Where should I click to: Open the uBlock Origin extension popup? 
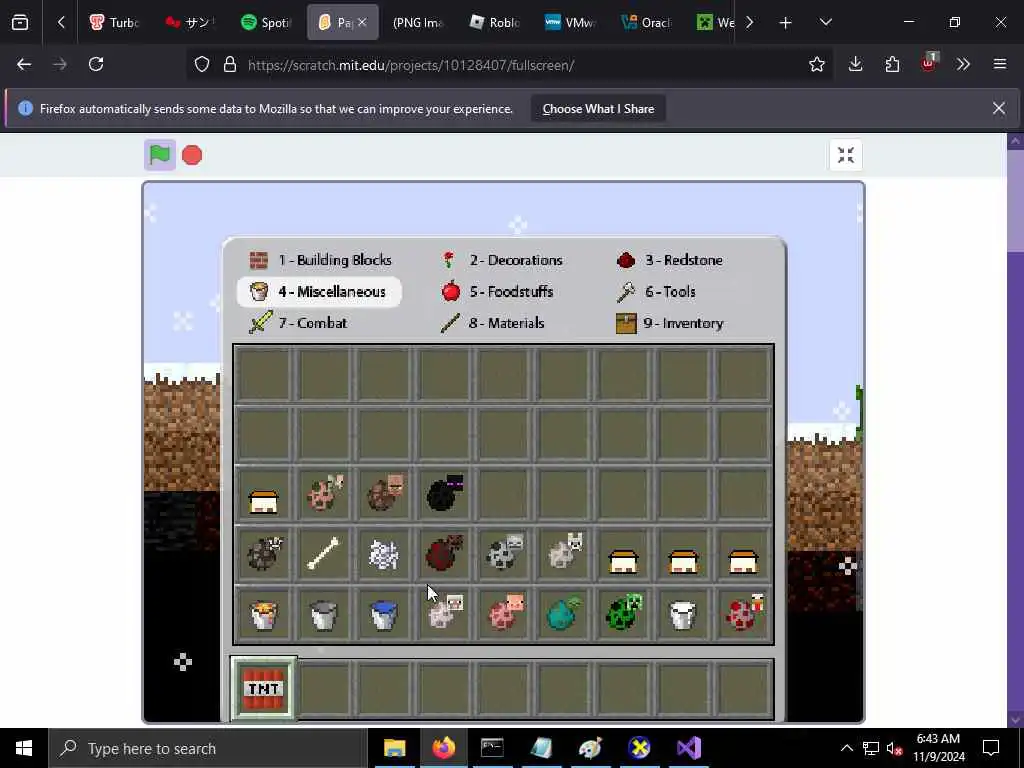(929, 63)
